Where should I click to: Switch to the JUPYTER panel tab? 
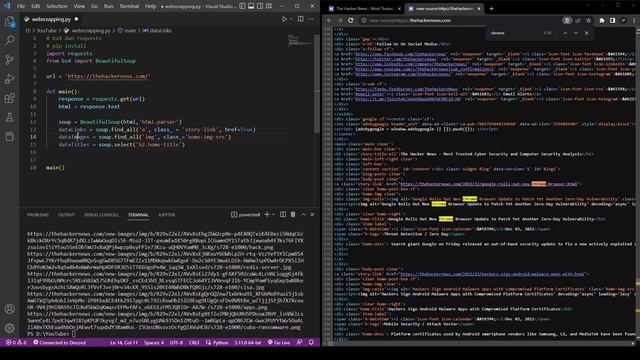pos(167,215)
